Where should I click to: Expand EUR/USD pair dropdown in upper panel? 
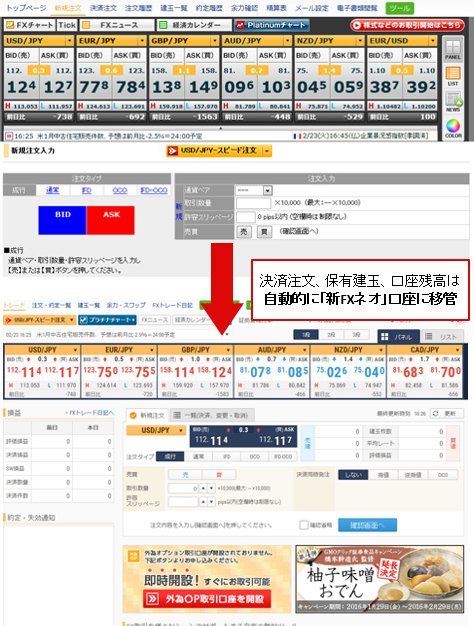point(433,41)
